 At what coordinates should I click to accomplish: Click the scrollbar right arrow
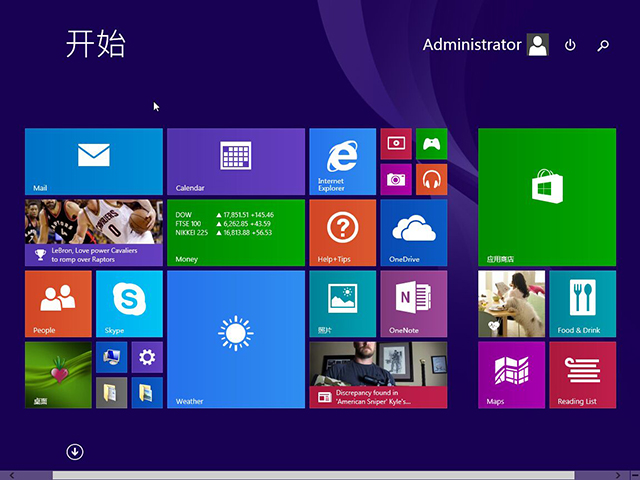coord(618,476)
